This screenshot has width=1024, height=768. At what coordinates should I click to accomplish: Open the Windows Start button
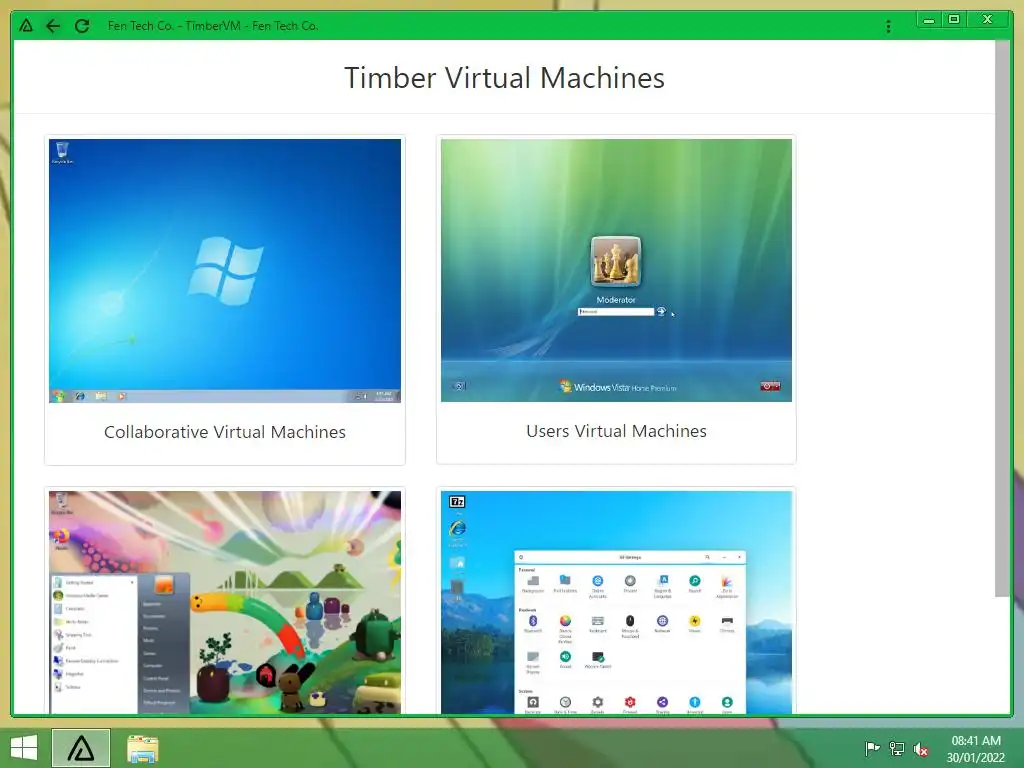24,748
